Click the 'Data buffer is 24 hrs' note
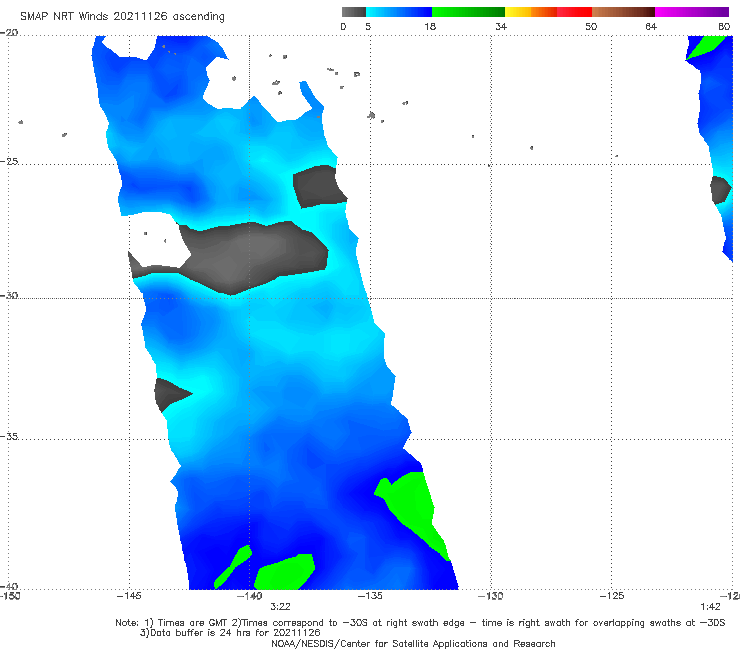The image size is (740, 650). tap(230, 633)
